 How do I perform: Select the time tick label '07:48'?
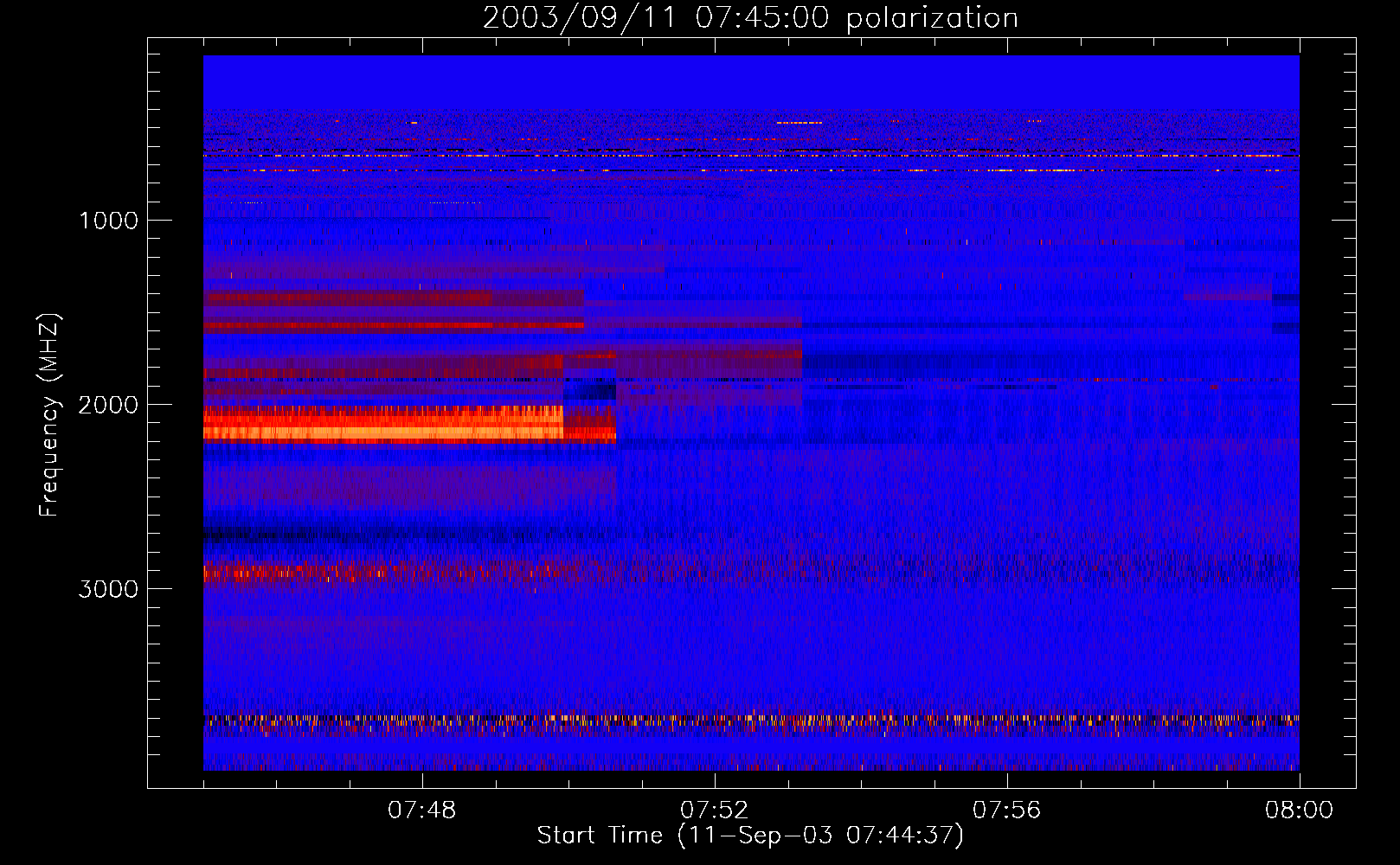[x=422, y=811]
